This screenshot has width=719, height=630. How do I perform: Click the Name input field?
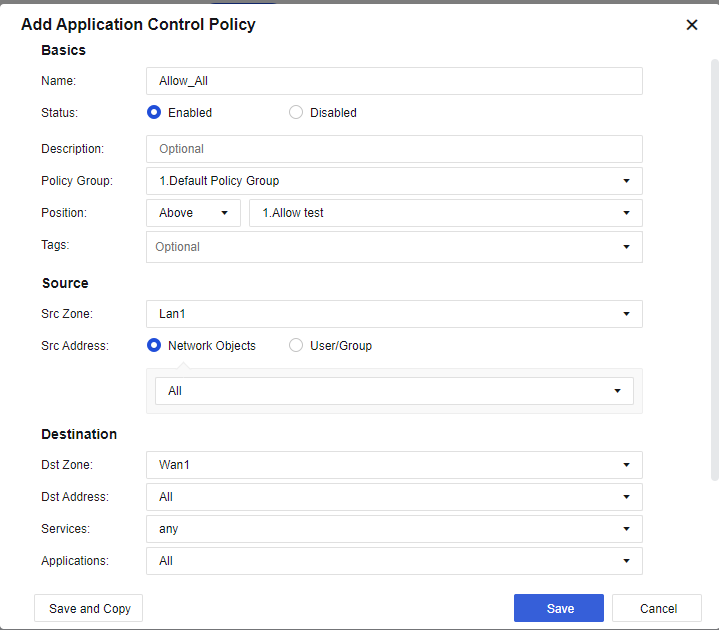tap(394, 81)
